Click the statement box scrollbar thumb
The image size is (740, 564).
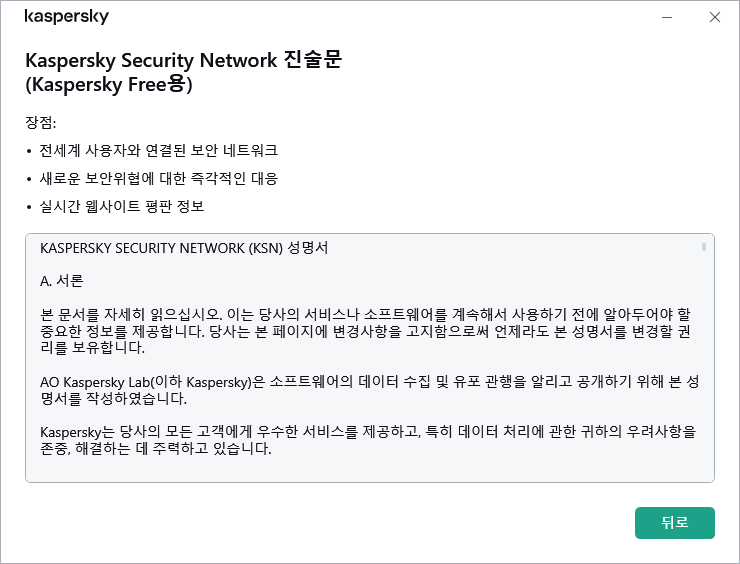pos(704,246)
